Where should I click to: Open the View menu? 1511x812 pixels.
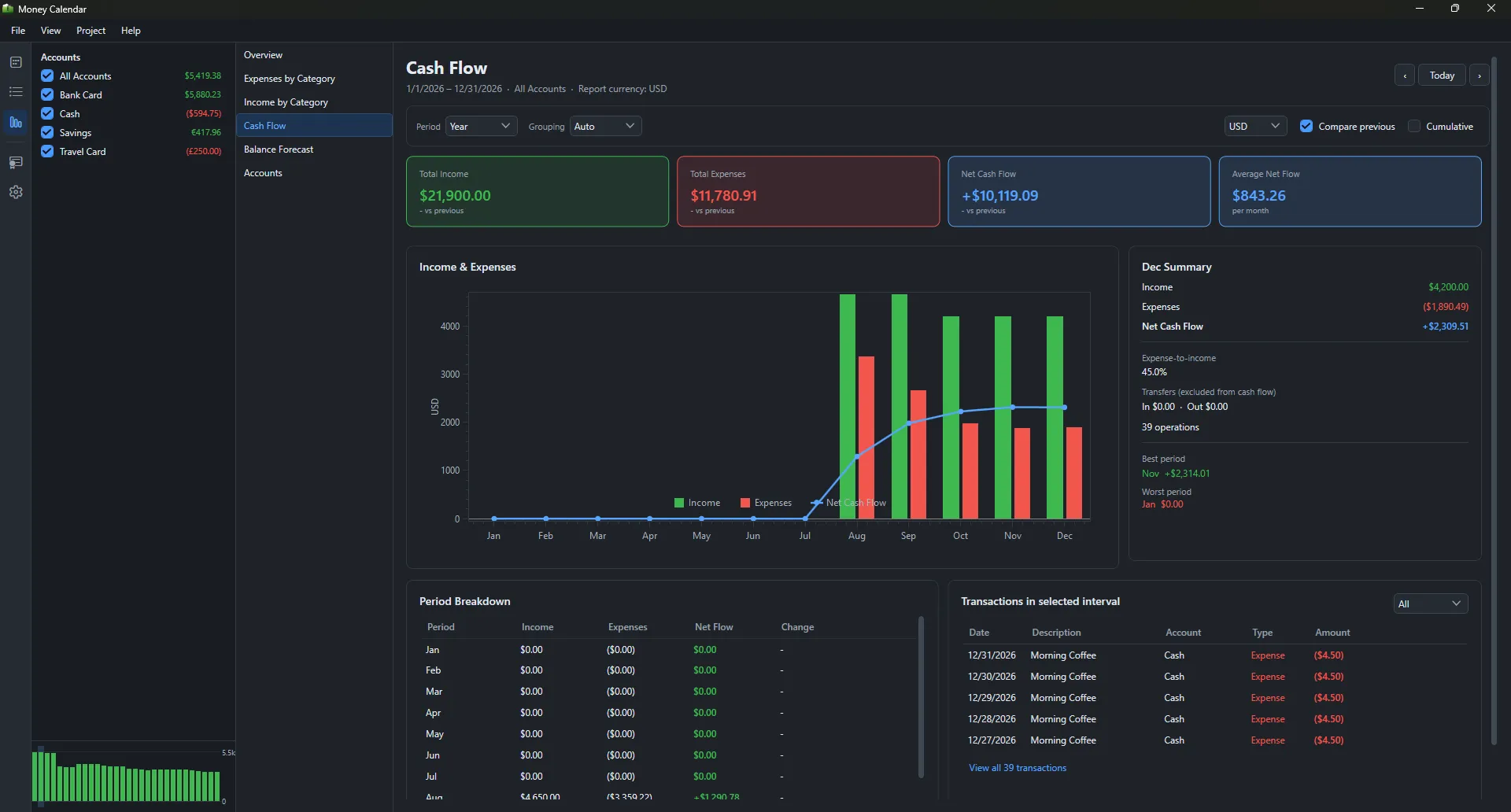tap(50, 31)
